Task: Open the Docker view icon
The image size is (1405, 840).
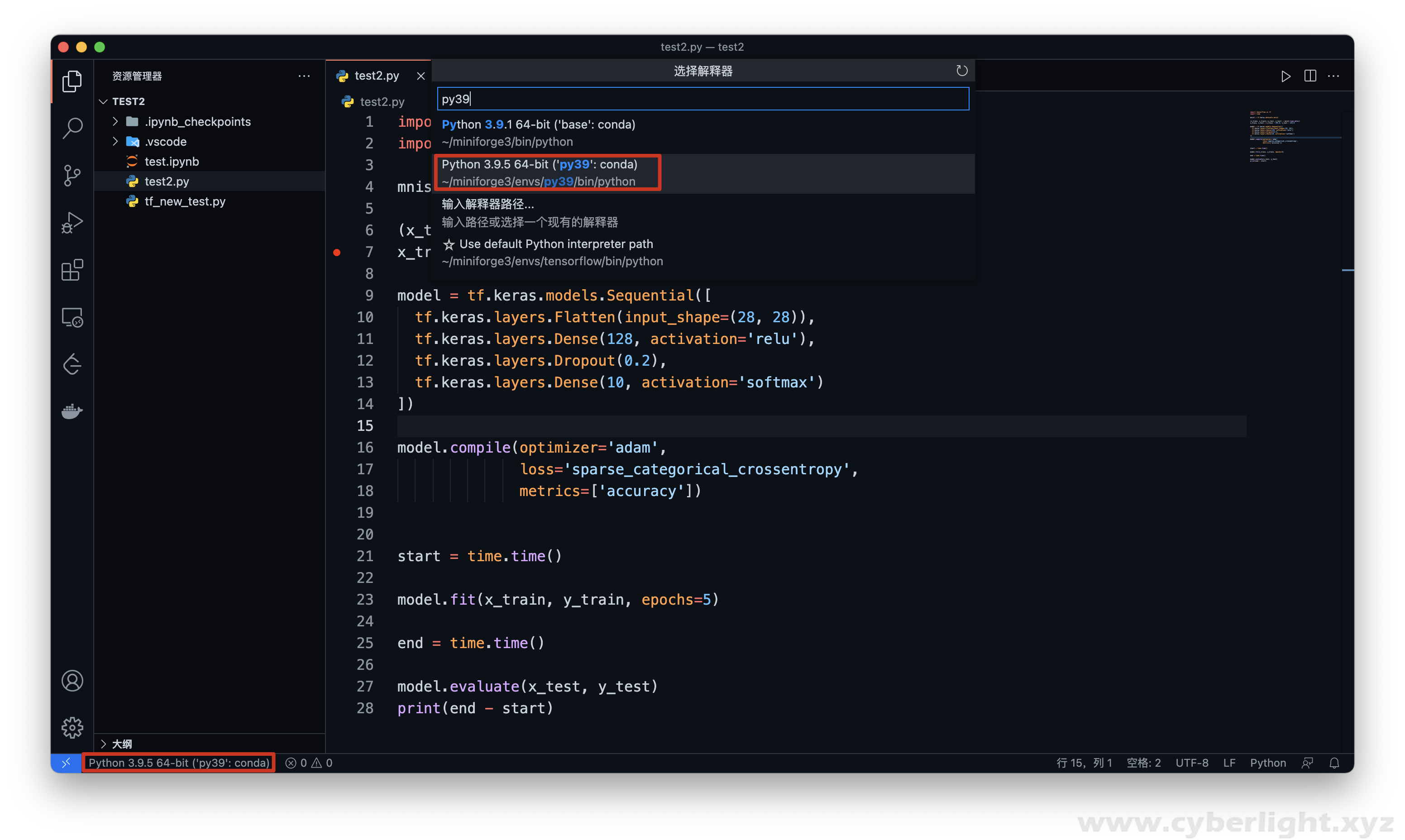Action: point(72,411)
